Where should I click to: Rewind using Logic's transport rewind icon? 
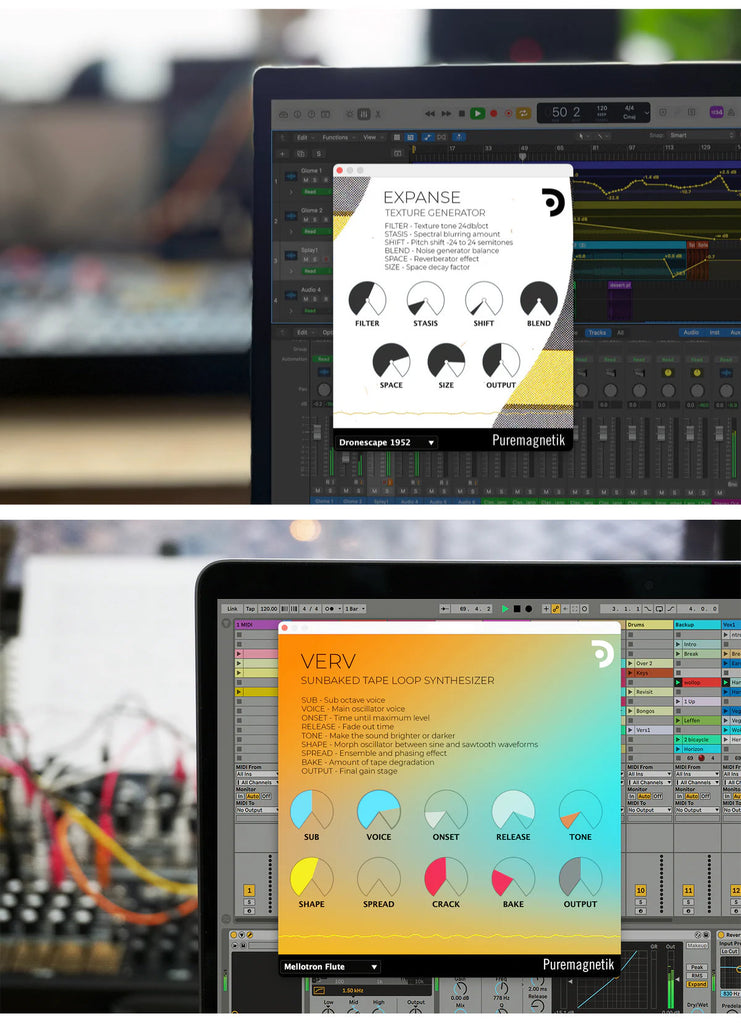[430, 114]
